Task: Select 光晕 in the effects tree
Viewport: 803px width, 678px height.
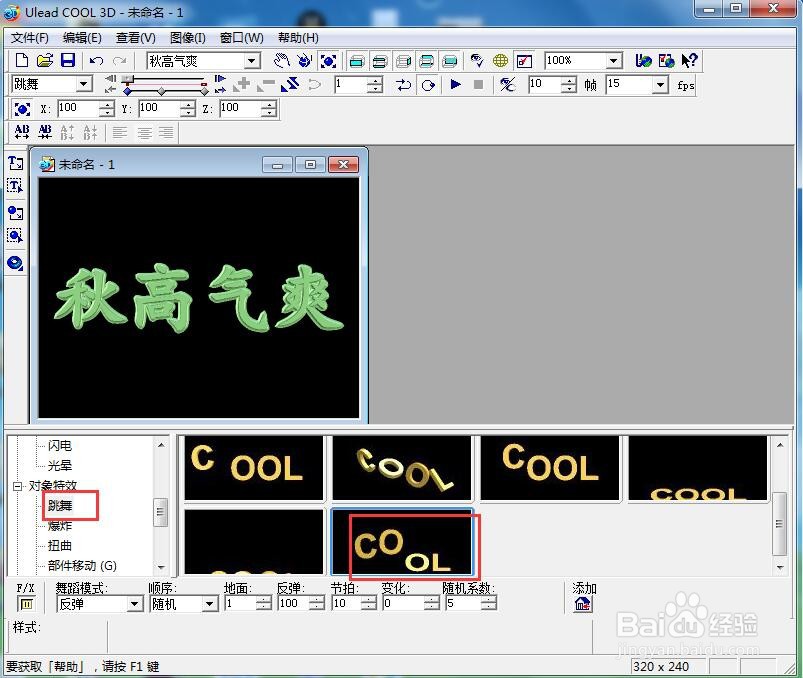Action: pos(60,465)
